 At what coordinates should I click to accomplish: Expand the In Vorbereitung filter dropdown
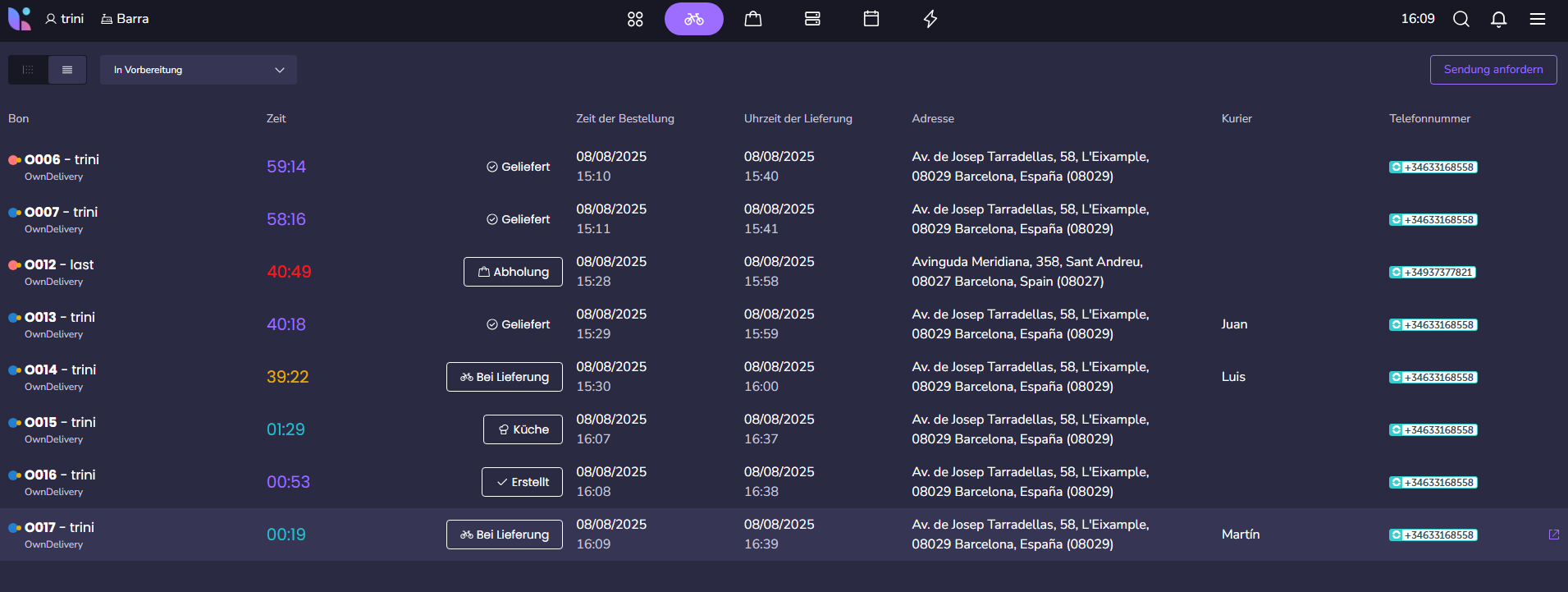click(x=199, y=70)
